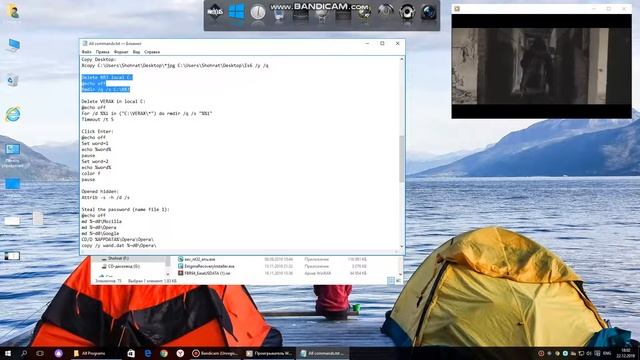640x360 pixels.
Task: Click the volume icon in system tray
Action: point(589,353)
